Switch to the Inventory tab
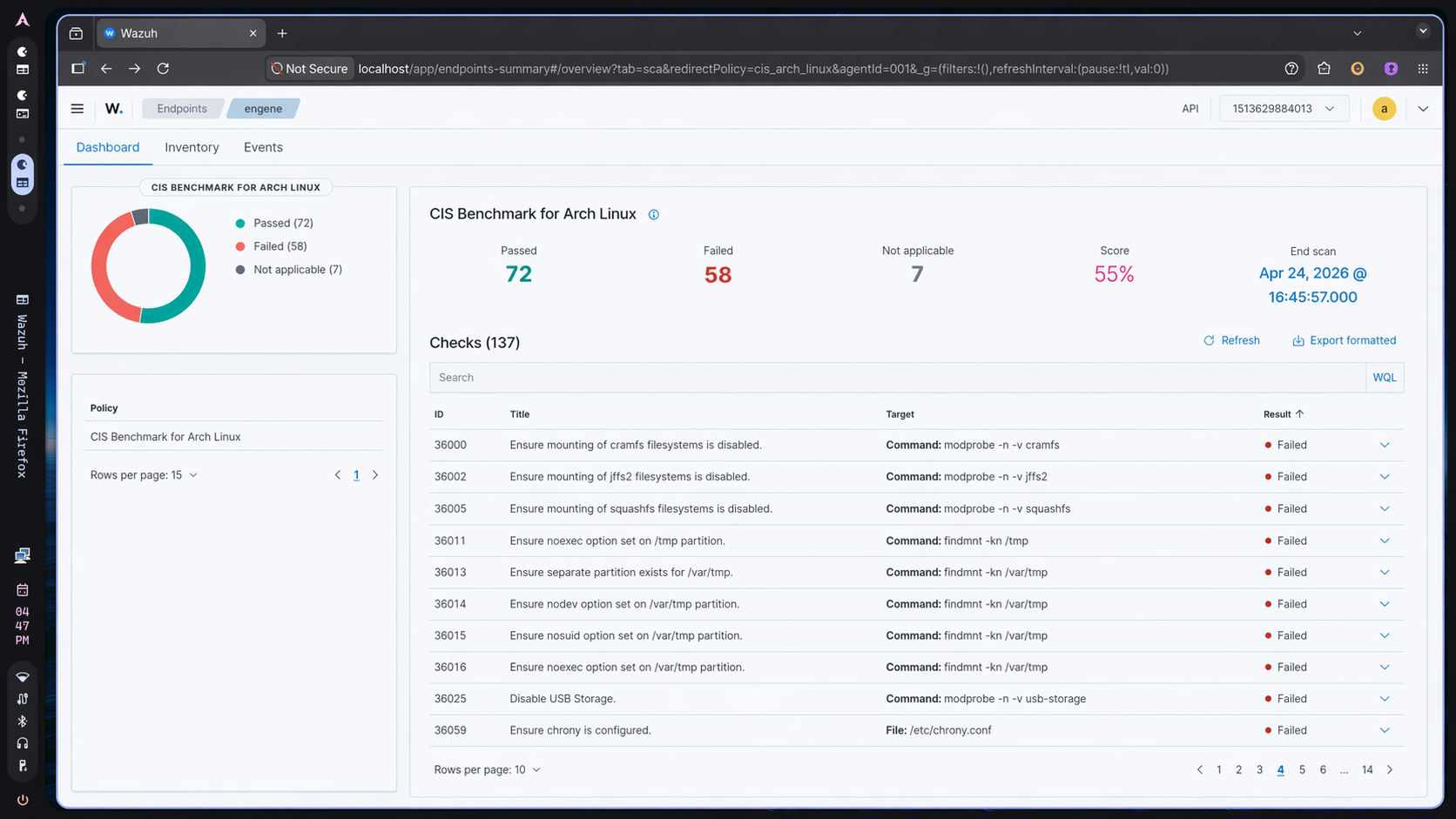1456x819 pixels. tap(192, 148)
